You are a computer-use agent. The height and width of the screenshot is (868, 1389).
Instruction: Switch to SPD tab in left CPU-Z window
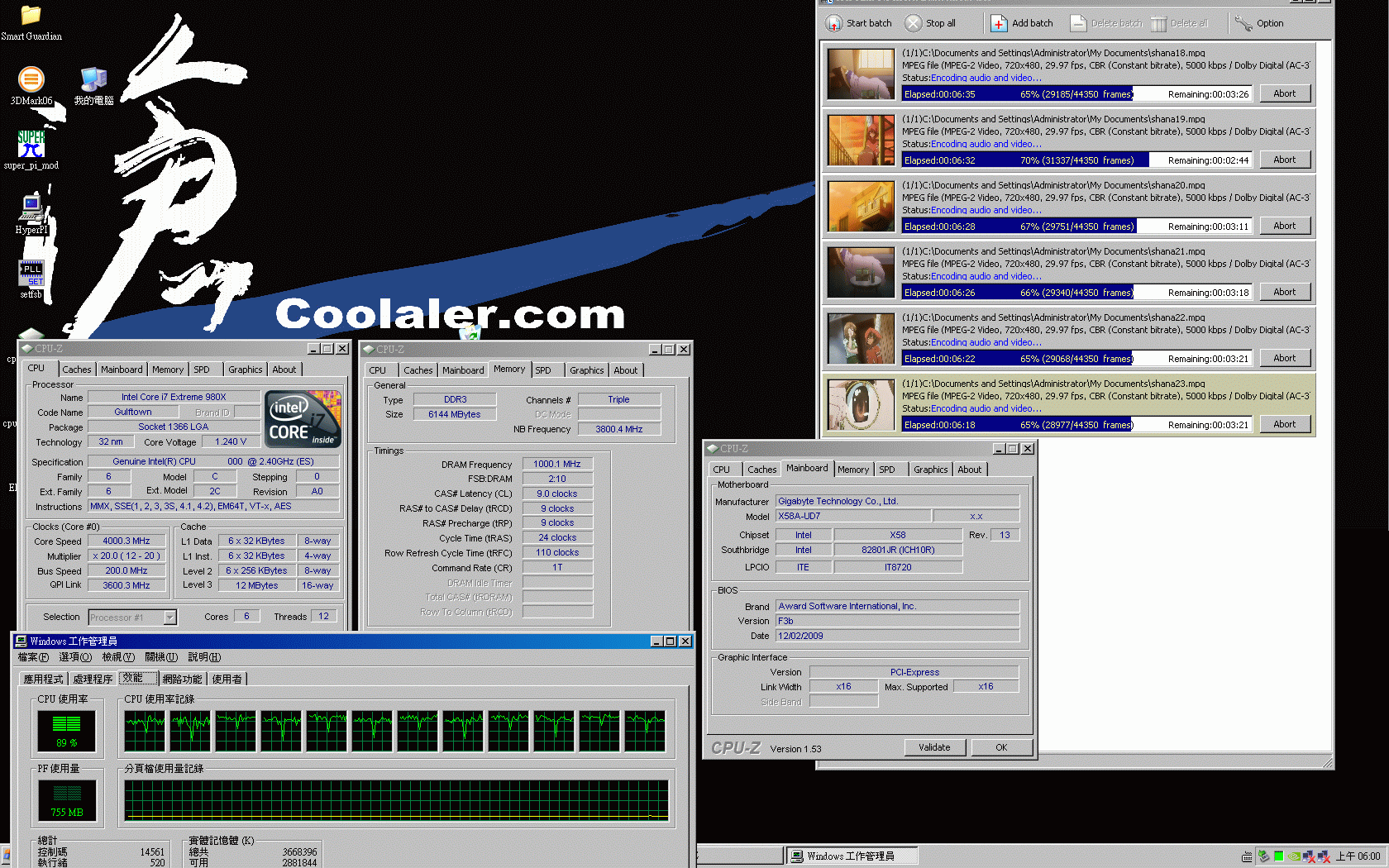coord(202,370)
